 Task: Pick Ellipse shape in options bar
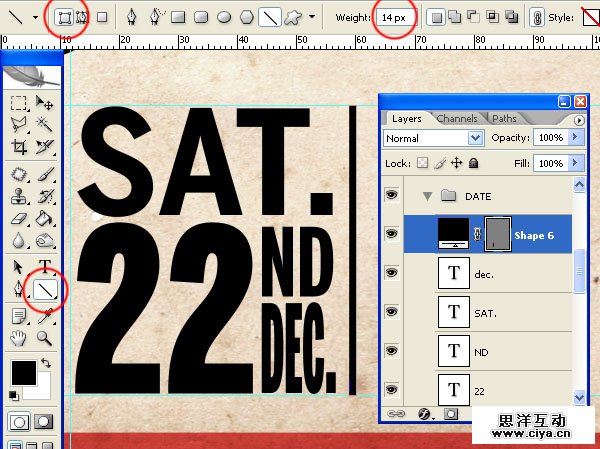tap(224, 17)
